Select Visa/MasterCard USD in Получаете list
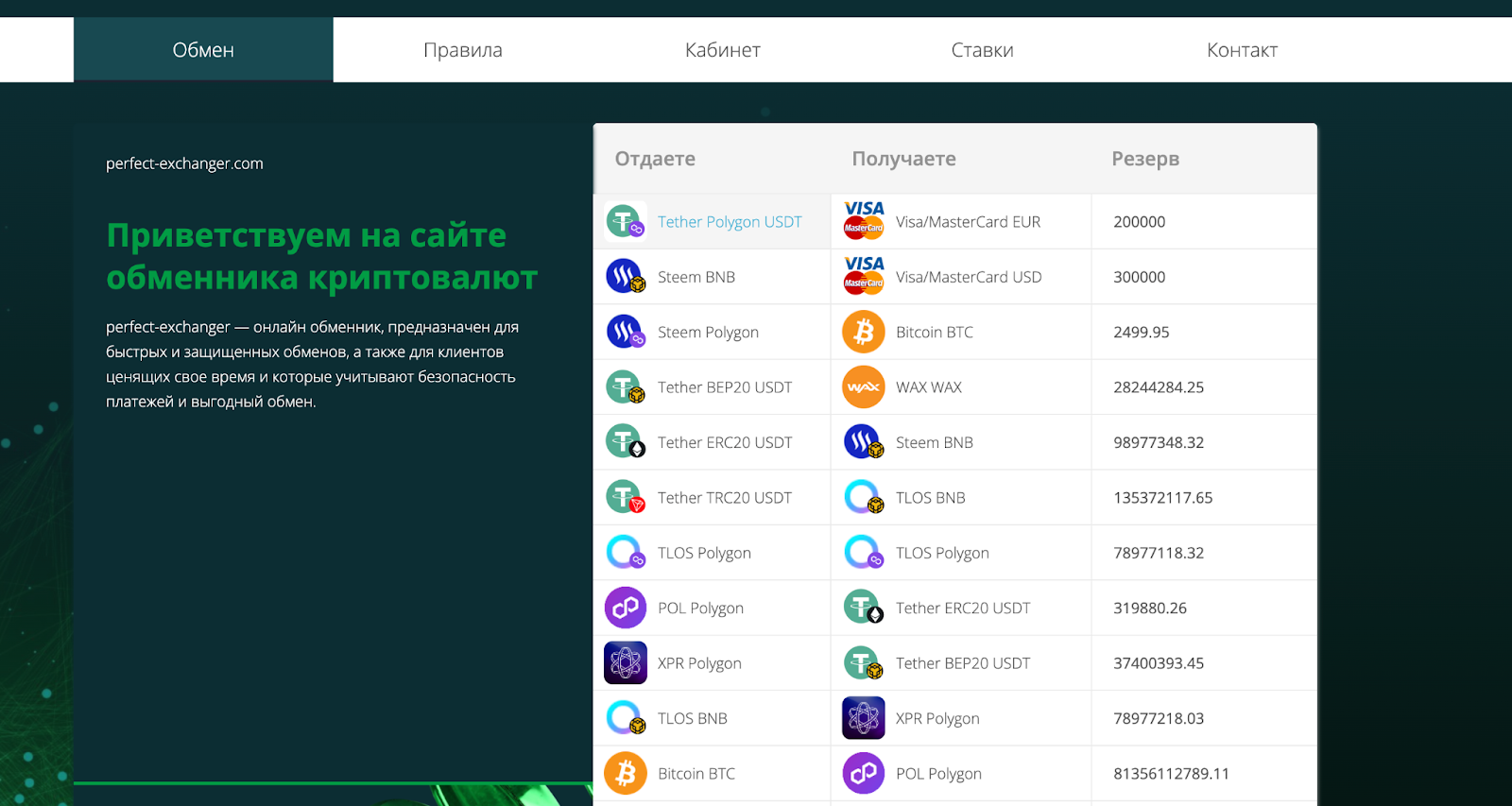 point(968,278)
